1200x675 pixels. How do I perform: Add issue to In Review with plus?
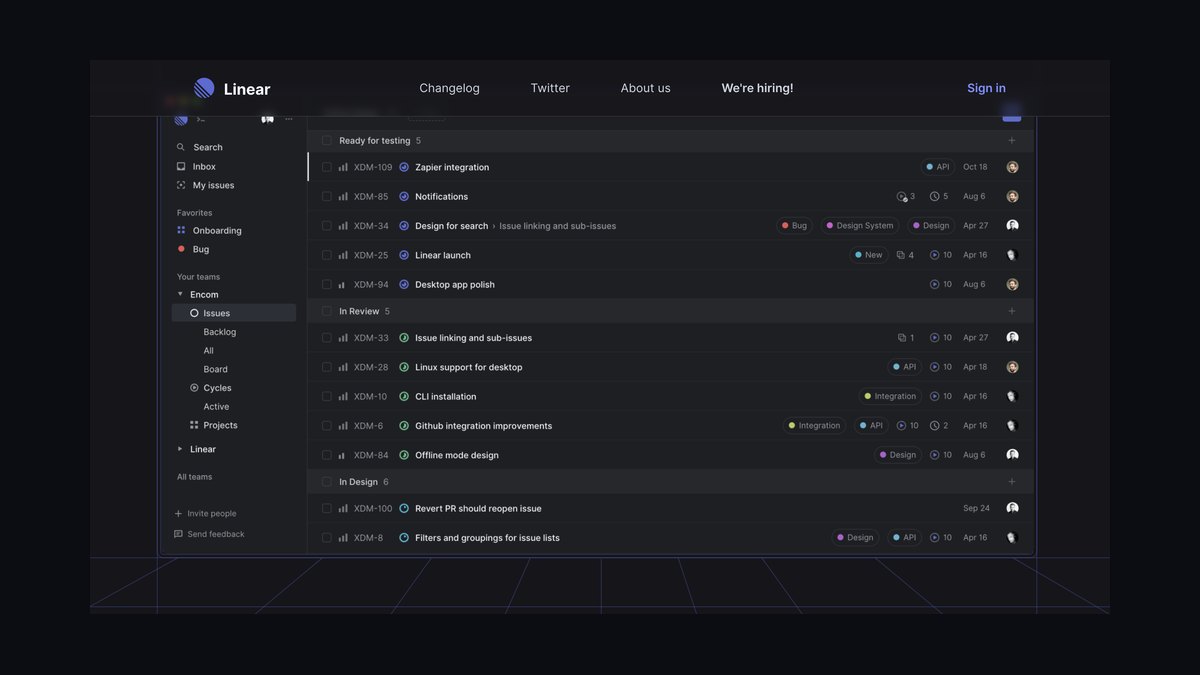tap(1012, 311)
